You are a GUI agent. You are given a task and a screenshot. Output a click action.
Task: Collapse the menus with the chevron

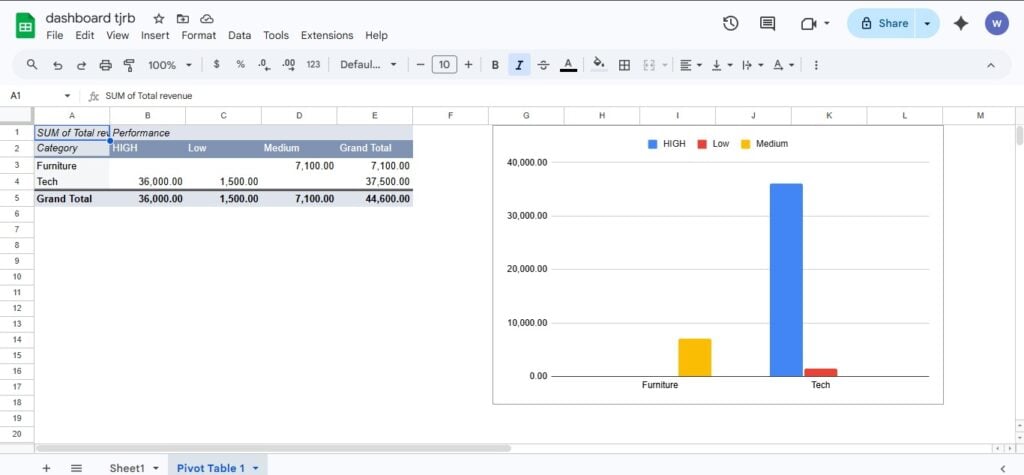991,65
